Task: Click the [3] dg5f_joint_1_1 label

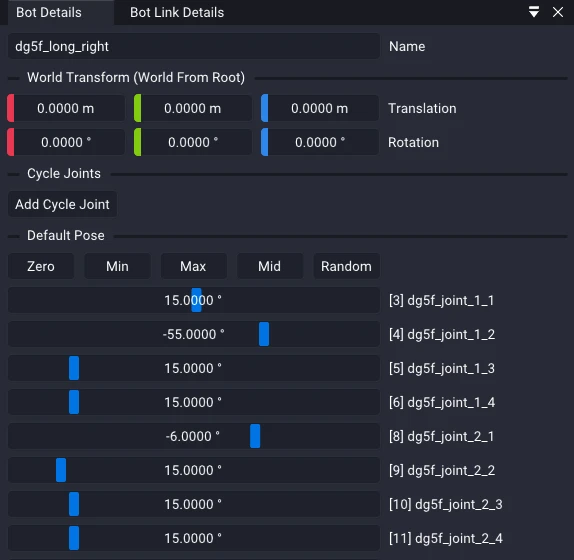Action: (x=441, y=300)
